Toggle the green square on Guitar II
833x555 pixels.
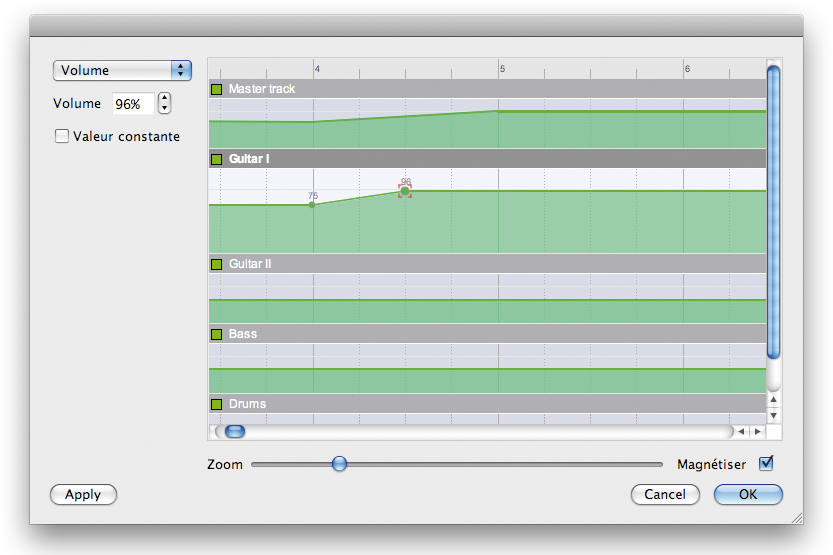pos(216,264)
